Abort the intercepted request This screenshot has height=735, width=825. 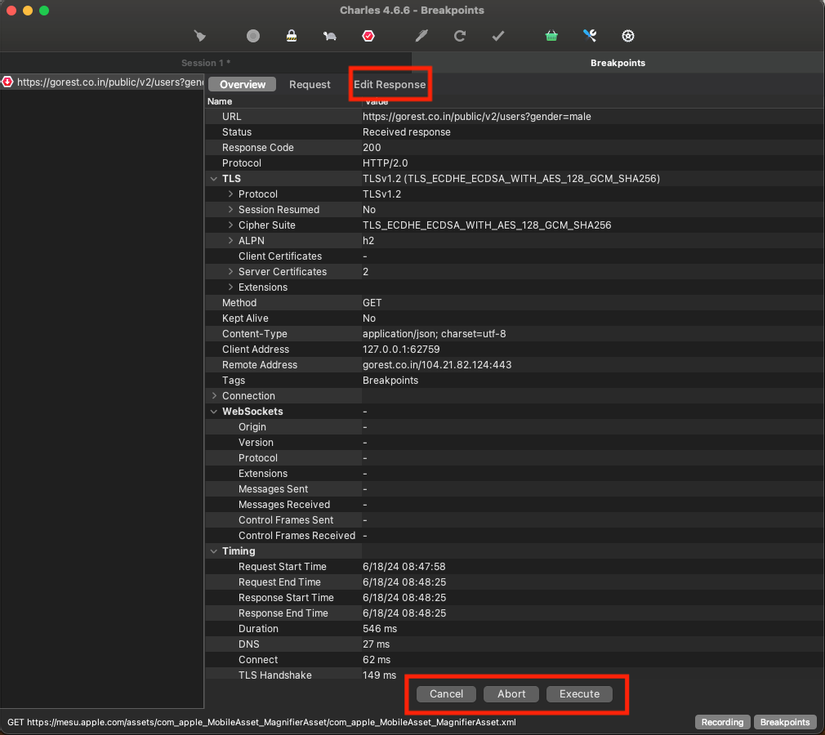click(x=511, y=693)
